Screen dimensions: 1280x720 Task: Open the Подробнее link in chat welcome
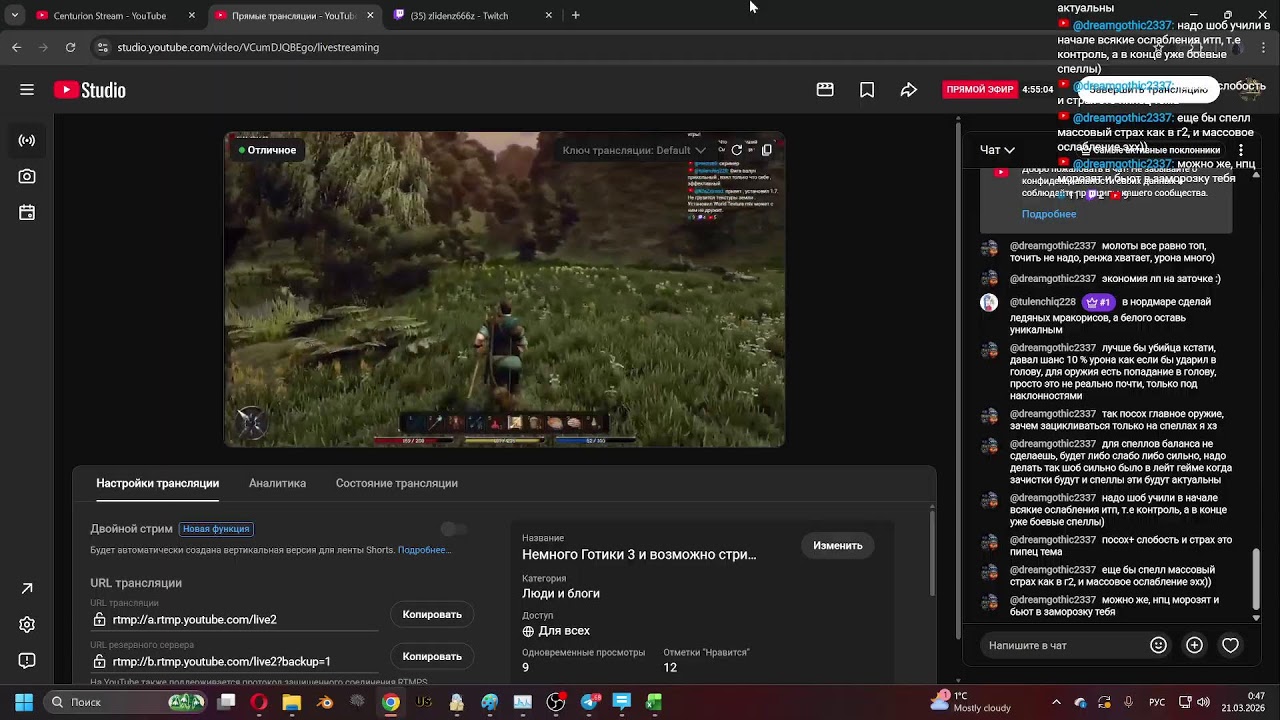click(x=1049, y=214)
